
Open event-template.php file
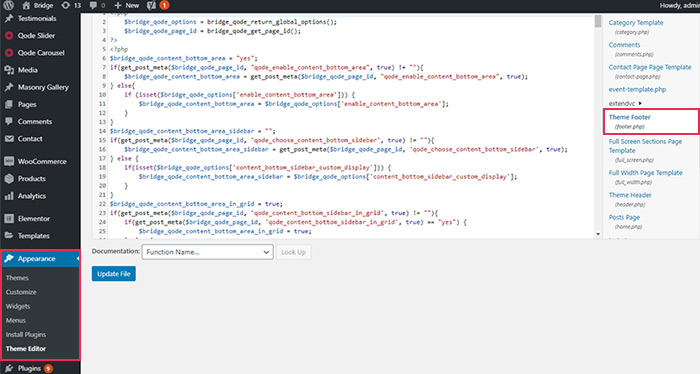pos(637,90)
